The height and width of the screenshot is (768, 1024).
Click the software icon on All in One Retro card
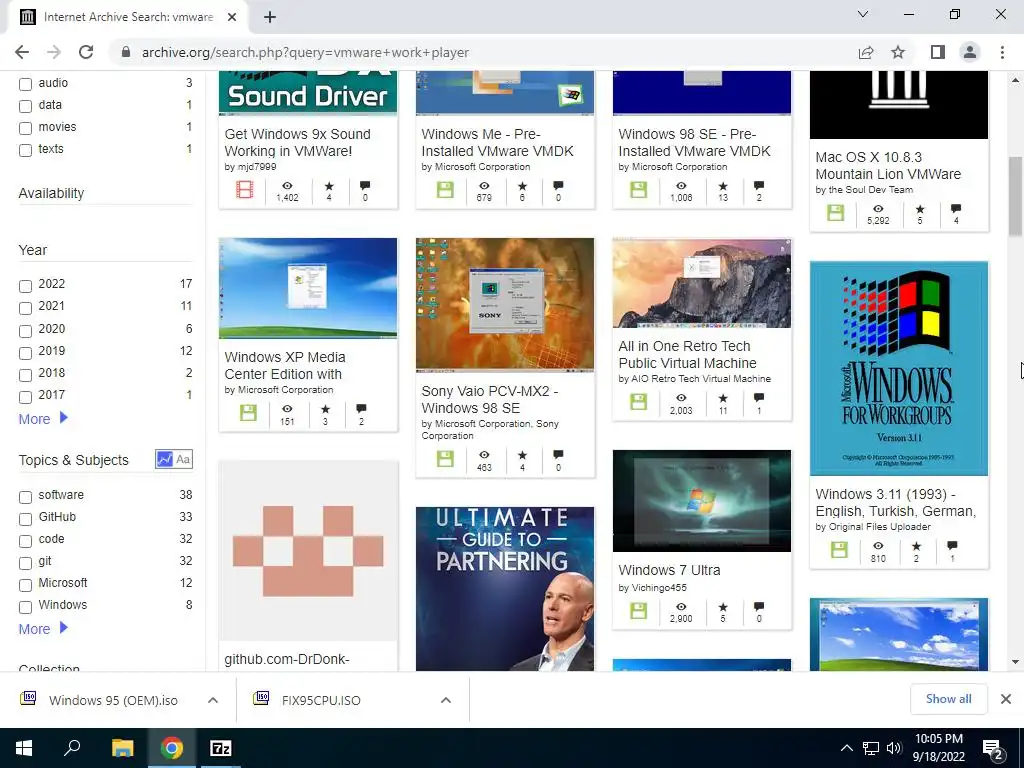click(639, 402)
